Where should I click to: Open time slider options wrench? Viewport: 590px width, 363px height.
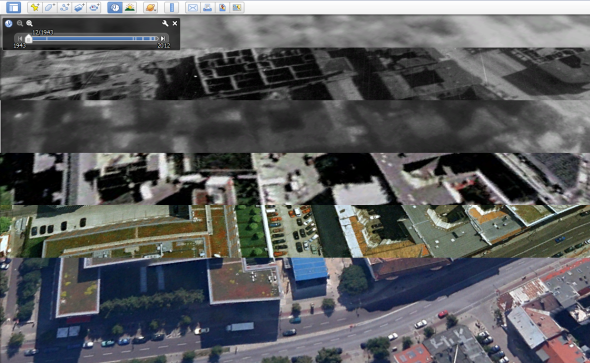[165, 23]
